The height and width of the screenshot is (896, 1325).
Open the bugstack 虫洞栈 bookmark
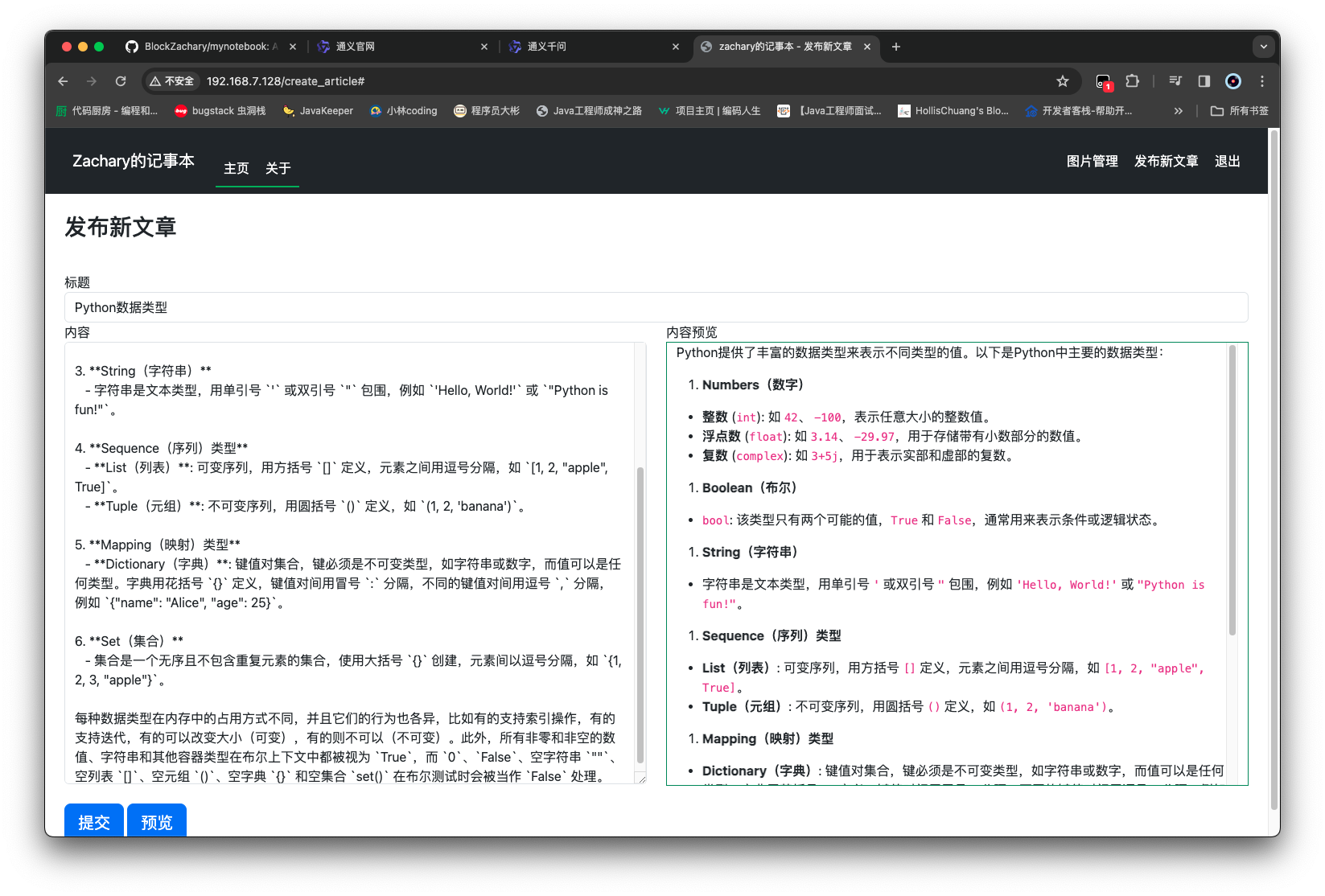click(220, 111)
